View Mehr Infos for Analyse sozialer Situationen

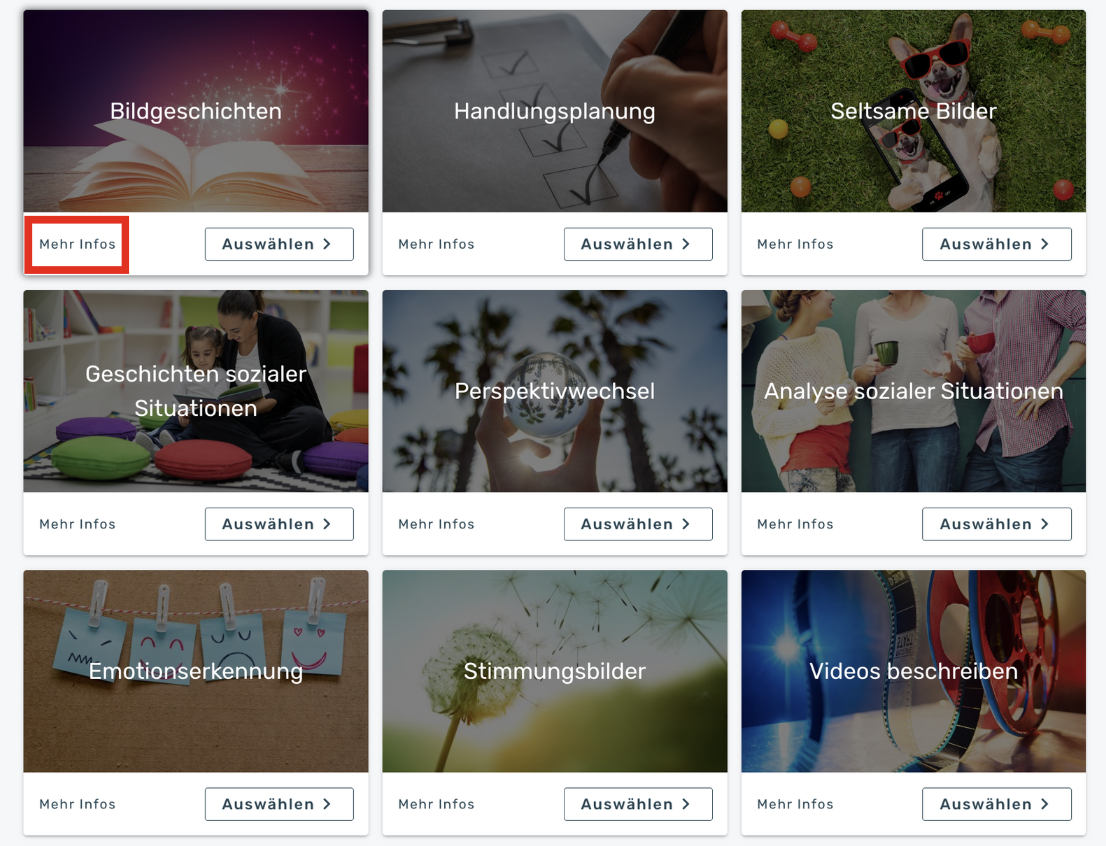click(x=795, y=524)
